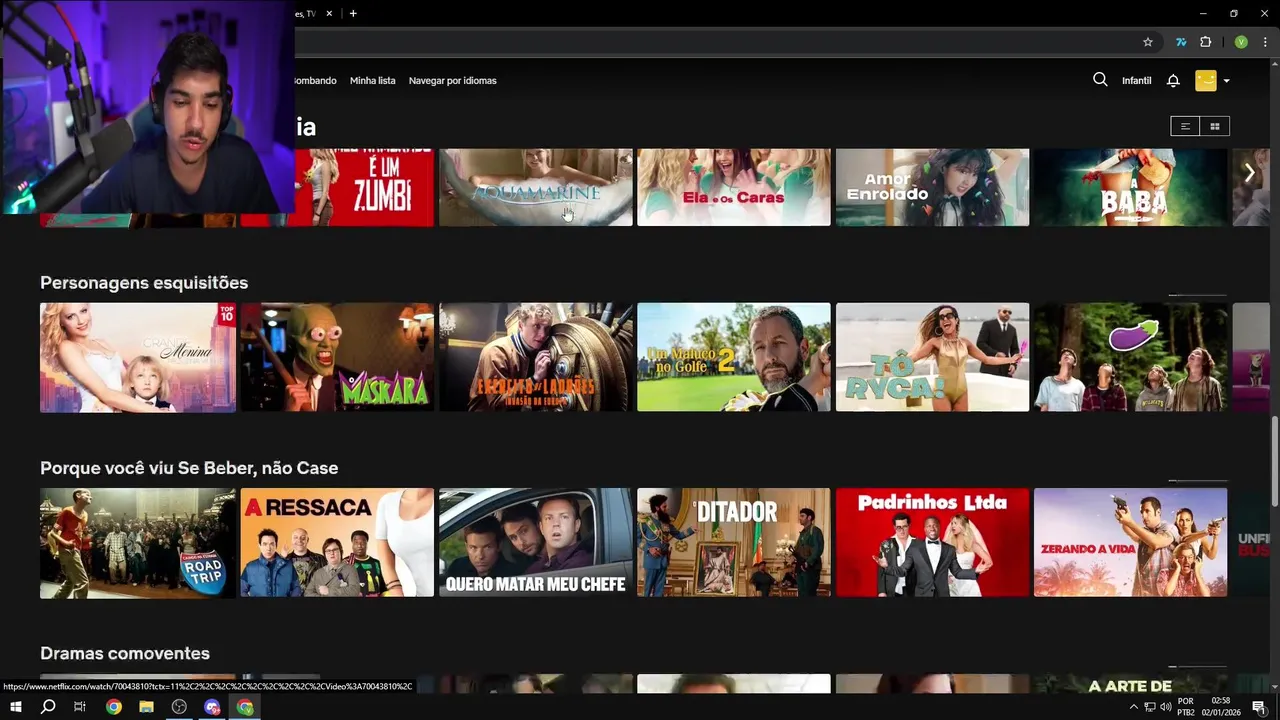Click the POR PTB2 language indicator
This screenshot has height=720, width=1280.
[1186, 707]
